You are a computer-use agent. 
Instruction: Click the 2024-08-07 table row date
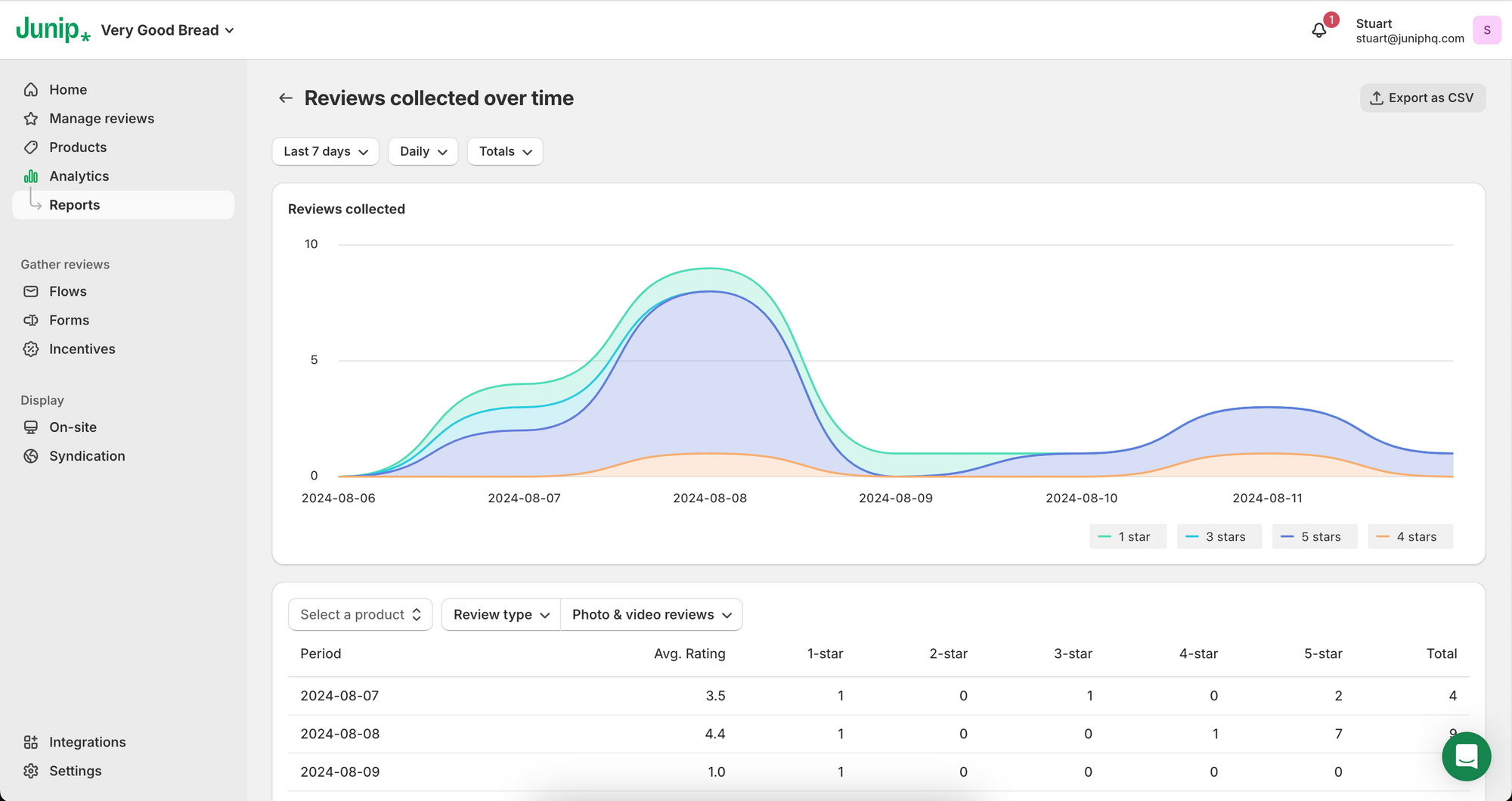[339, 696]
